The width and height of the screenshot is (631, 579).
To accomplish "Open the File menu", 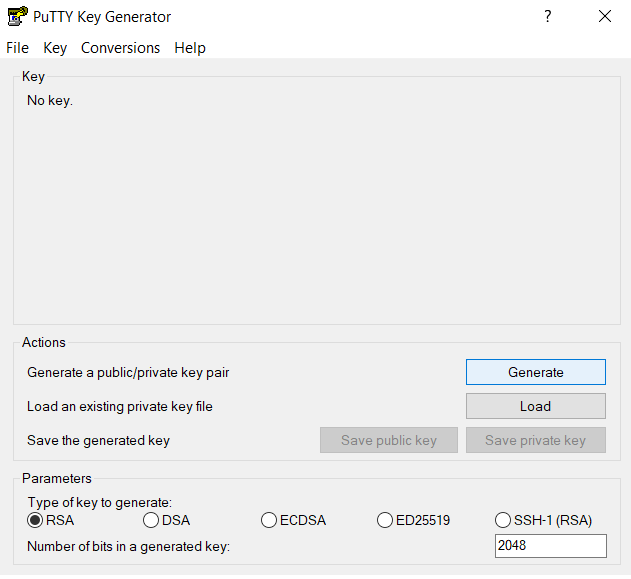I will click(x=17, y=48).
